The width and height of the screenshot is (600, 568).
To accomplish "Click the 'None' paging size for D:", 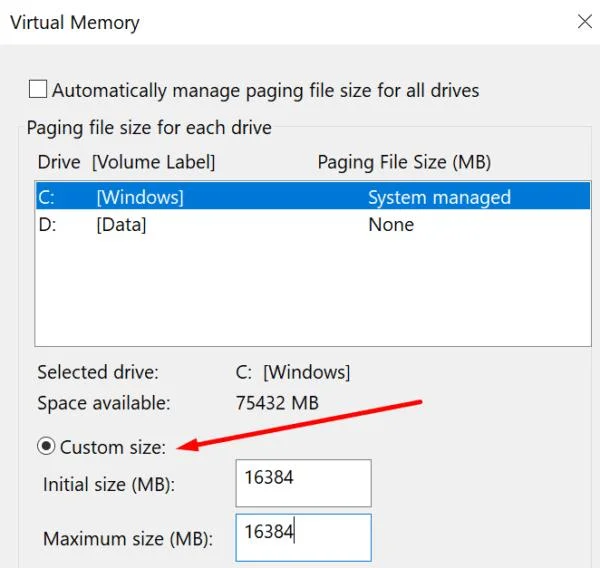I will pyautogui.click(x=391, y=225).
